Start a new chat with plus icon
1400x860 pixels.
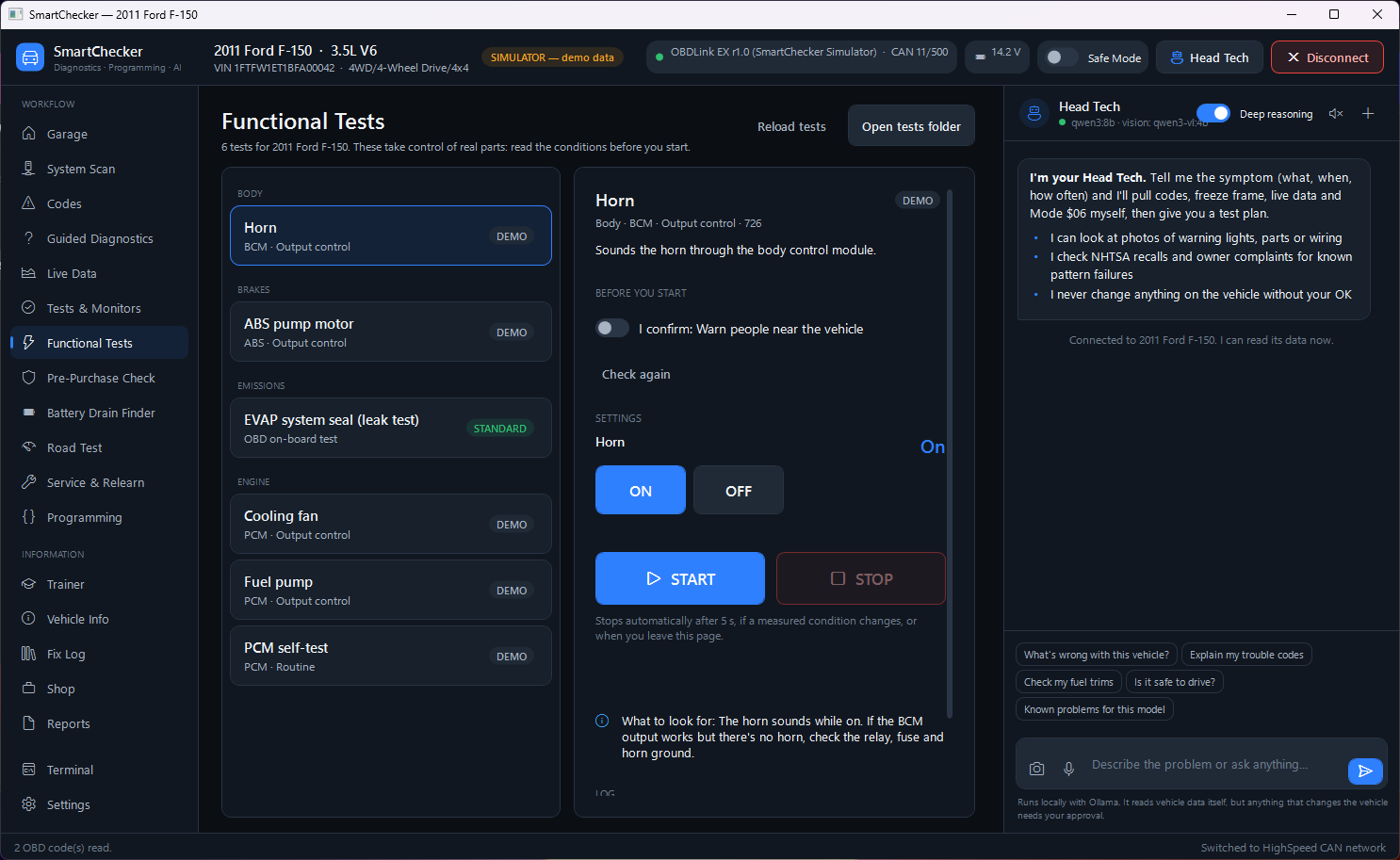coord(1368,114)
